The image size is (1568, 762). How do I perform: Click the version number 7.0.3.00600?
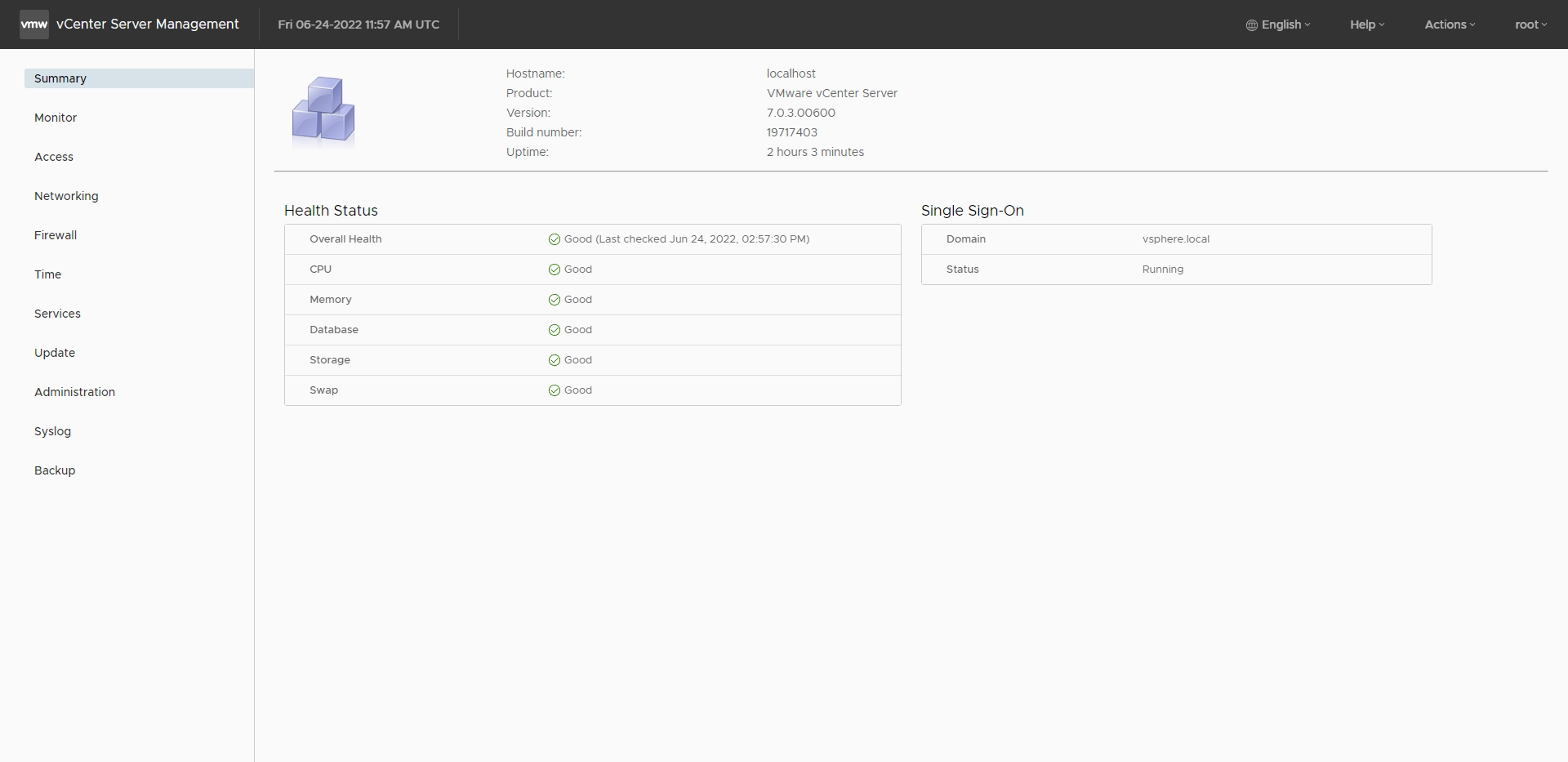coord(801,113)
